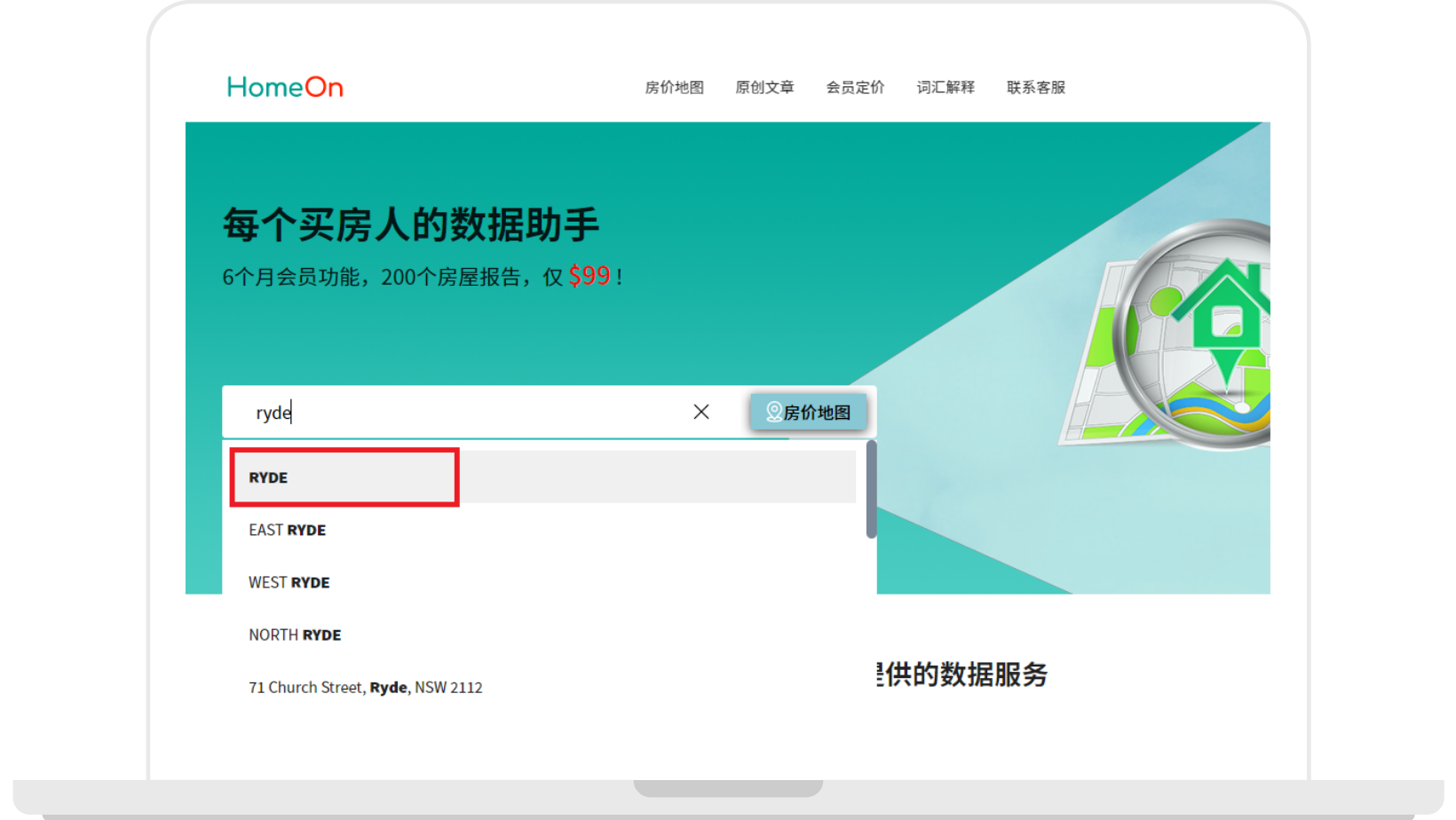Open 词汇解释 in the top navigation
The height and width of the screenshot is (820, 1456).
[x=946, y=87]
